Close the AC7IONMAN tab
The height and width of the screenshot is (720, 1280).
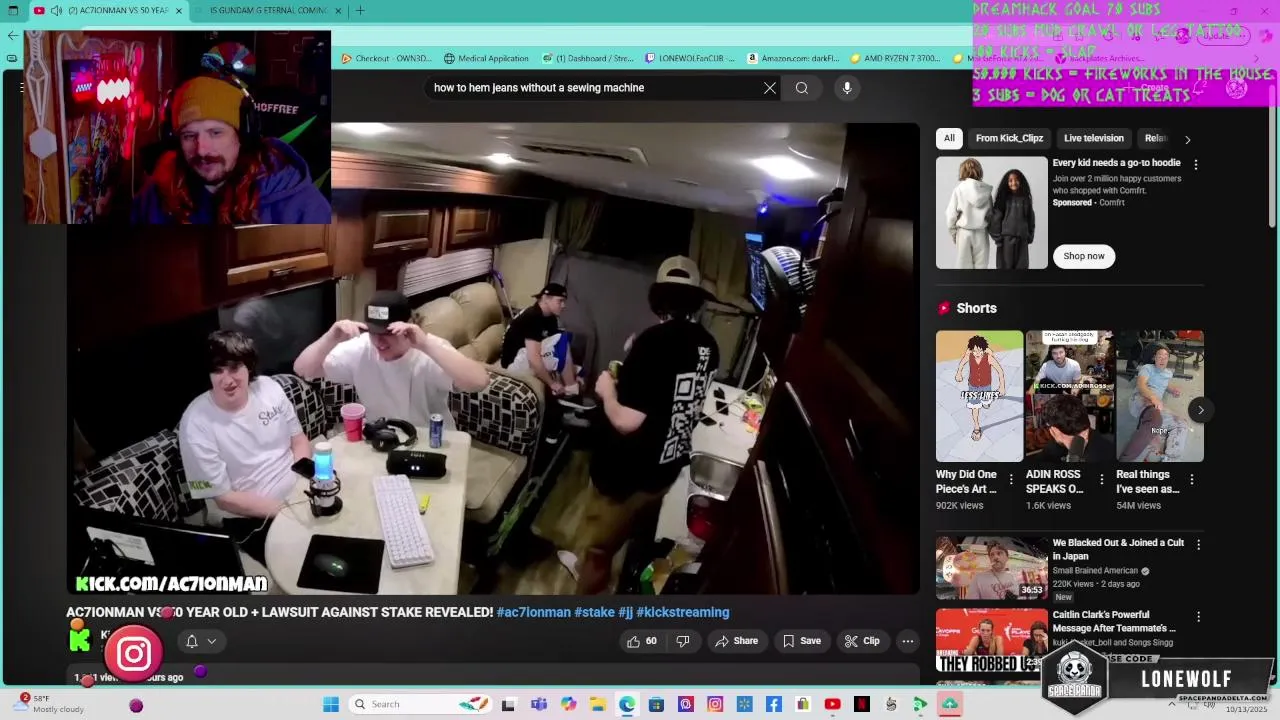(x=179, y=11)
